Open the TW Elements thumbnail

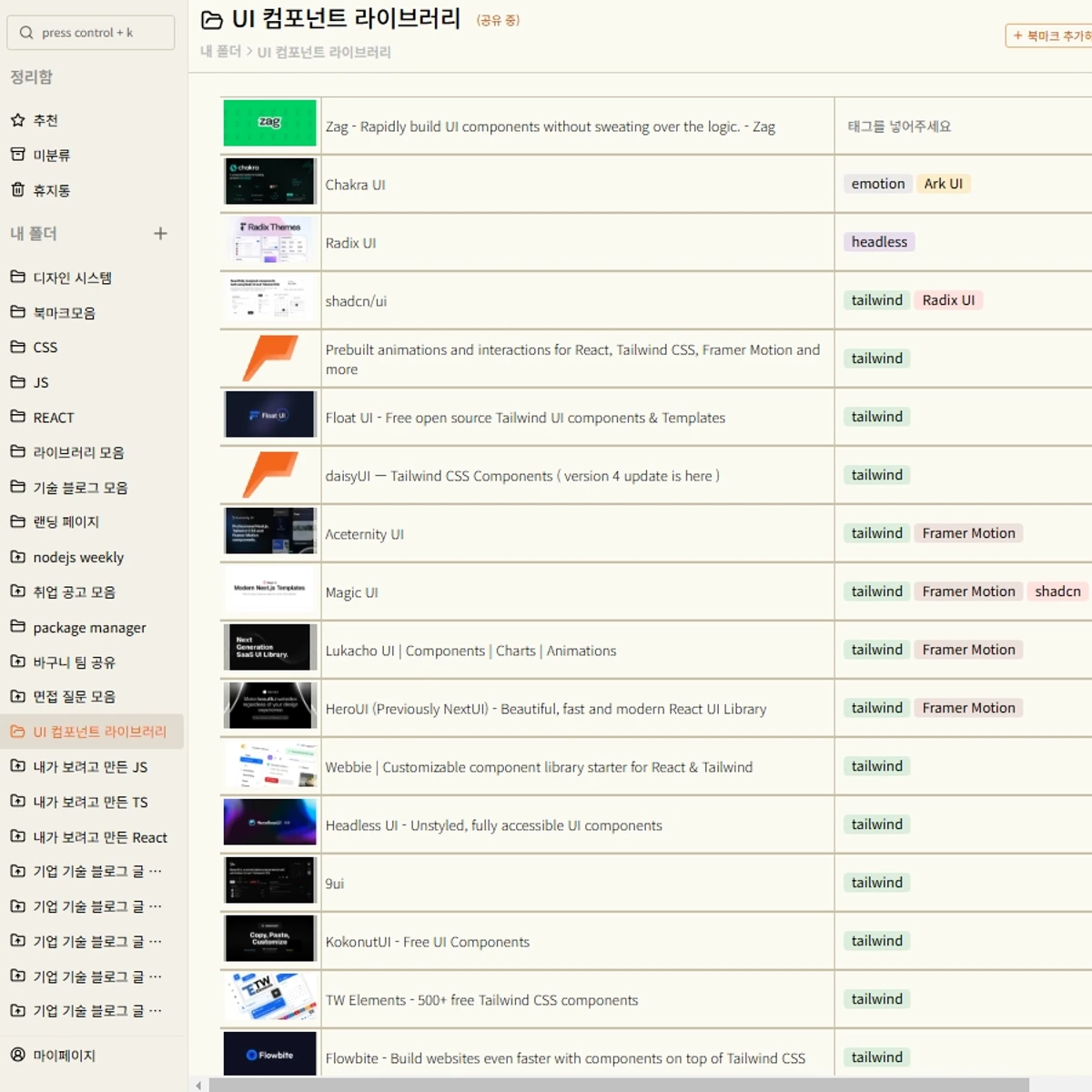coord(270,996)
